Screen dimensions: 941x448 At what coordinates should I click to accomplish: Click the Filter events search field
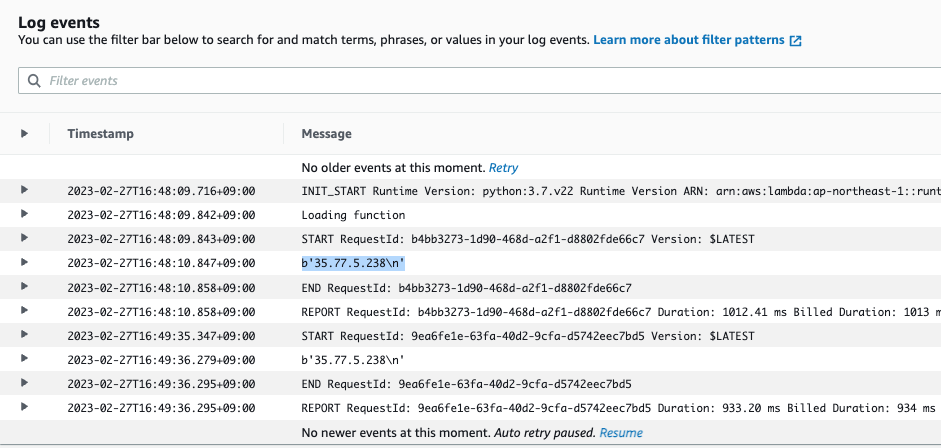click(480, 80)
